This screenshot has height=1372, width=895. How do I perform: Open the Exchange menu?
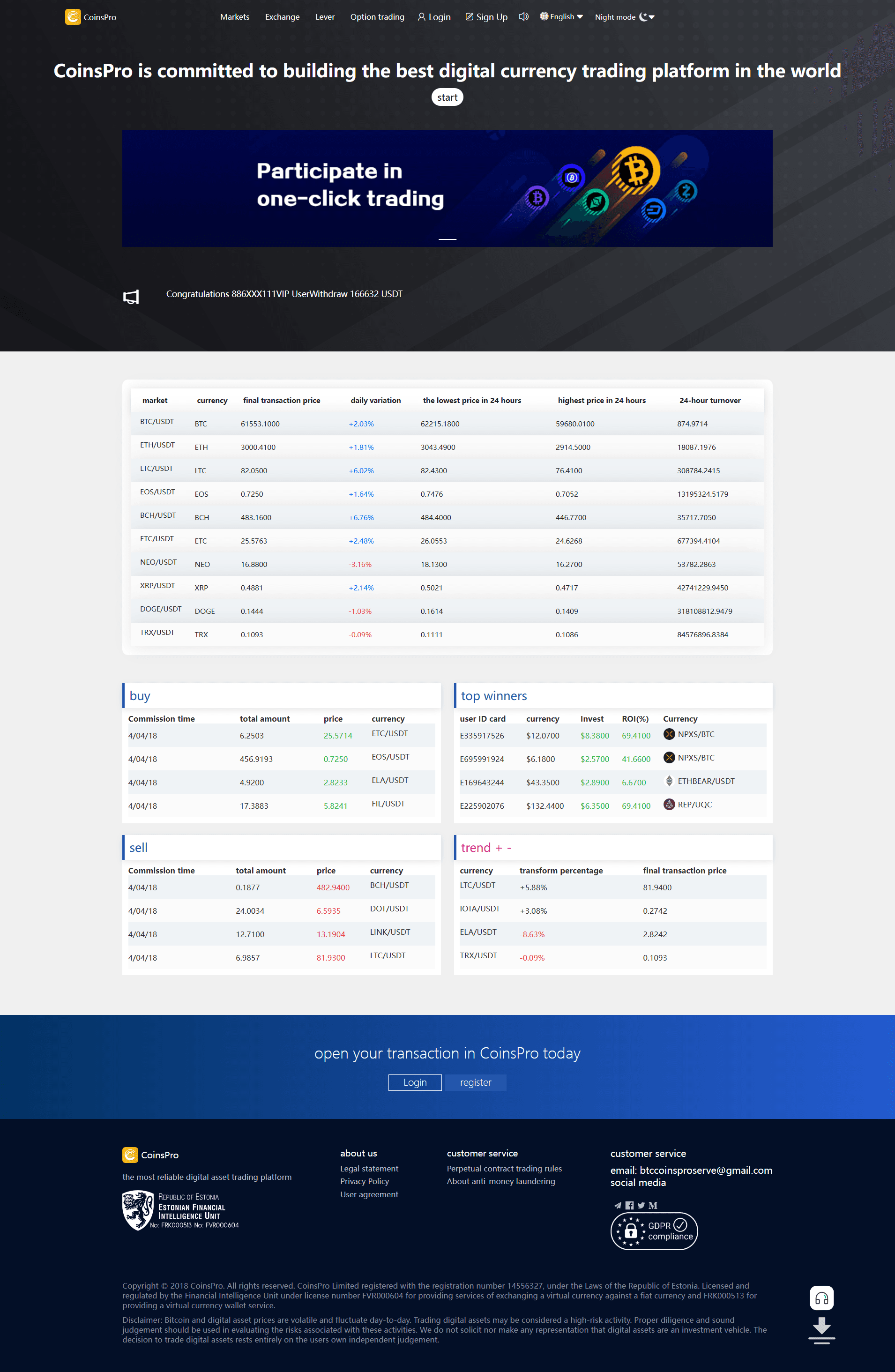click(x=283, y=17)
